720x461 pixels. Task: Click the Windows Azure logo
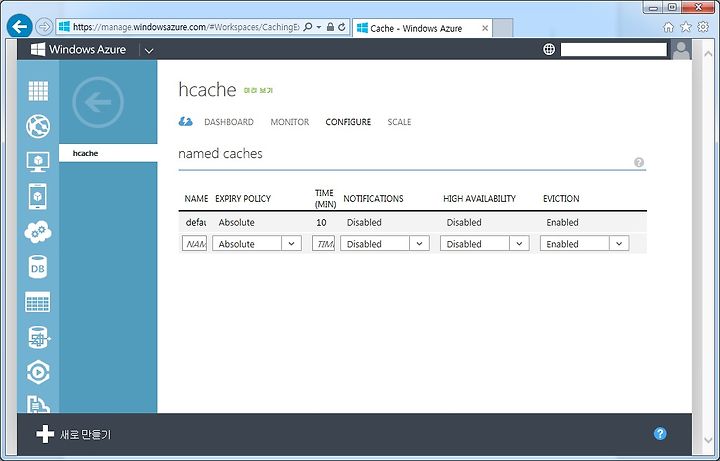(78, 50)
